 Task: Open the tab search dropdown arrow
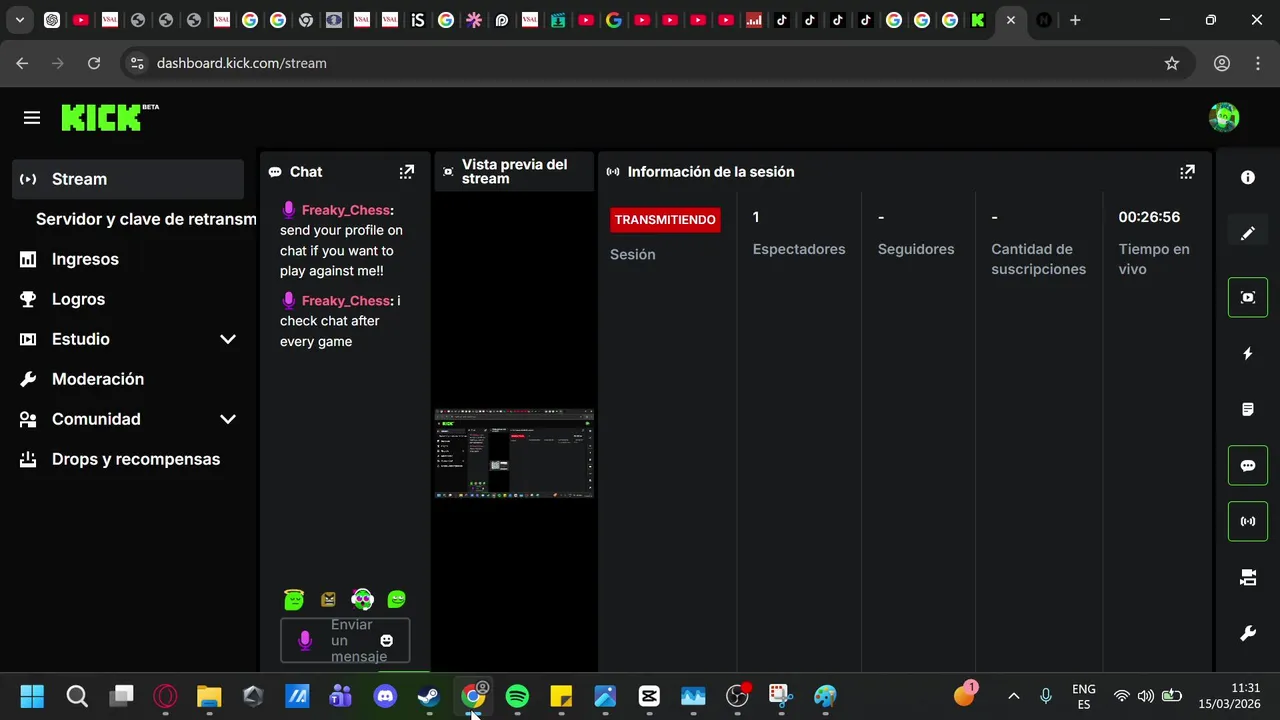point(19,20)
